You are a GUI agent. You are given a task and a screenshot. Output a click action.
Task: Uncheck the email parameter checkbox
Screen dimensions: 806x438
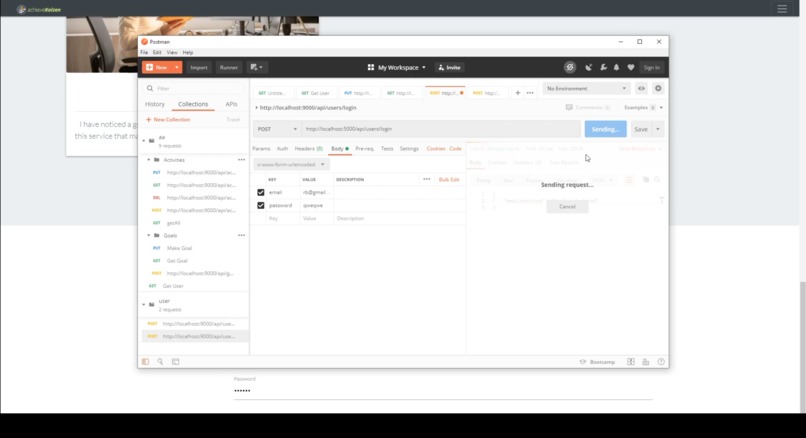click(261, 192)
